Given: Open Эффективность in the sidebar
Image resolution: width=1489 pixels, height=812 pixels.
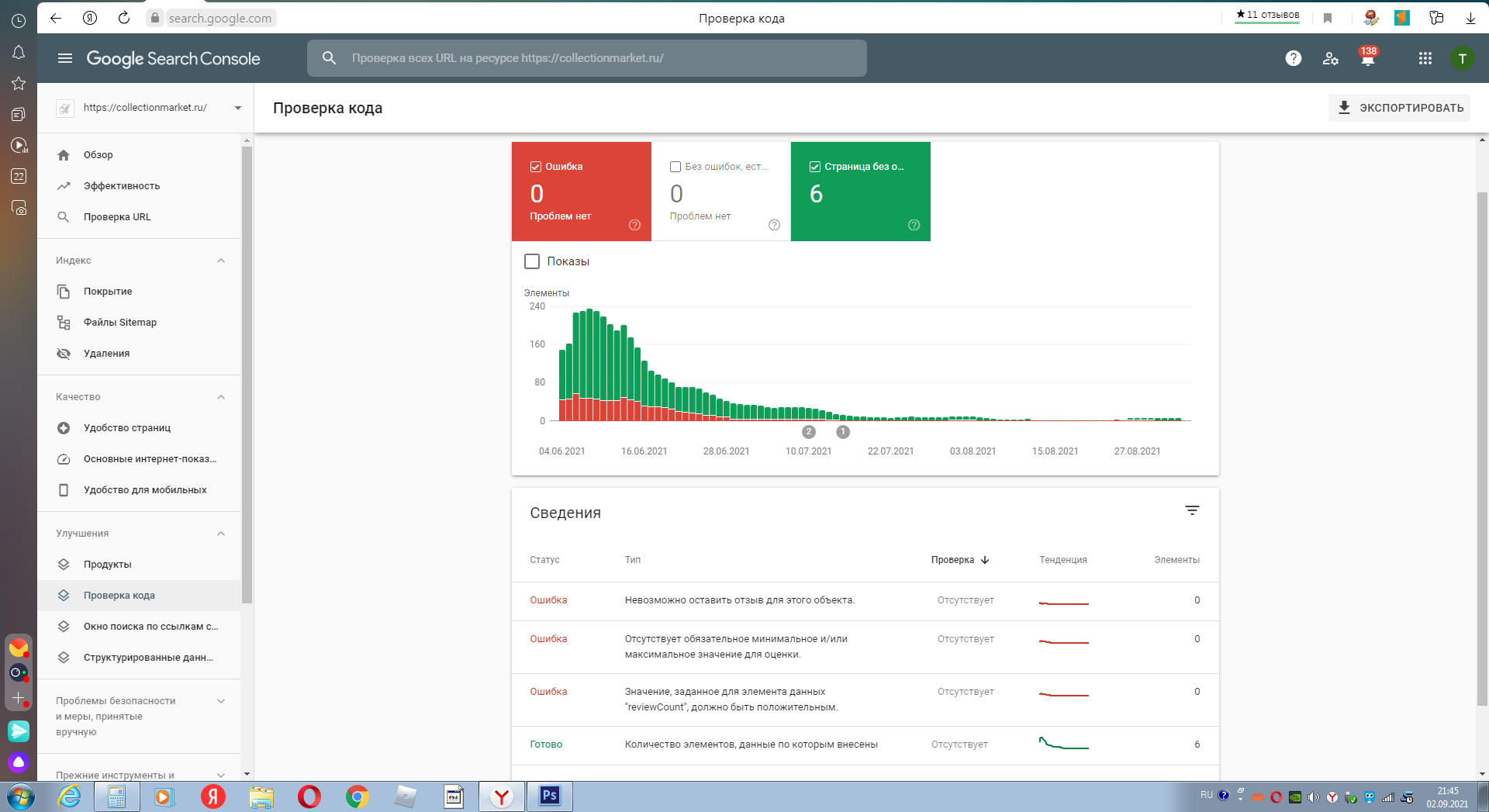Looking at the screenshot, I should click(140, 186).
